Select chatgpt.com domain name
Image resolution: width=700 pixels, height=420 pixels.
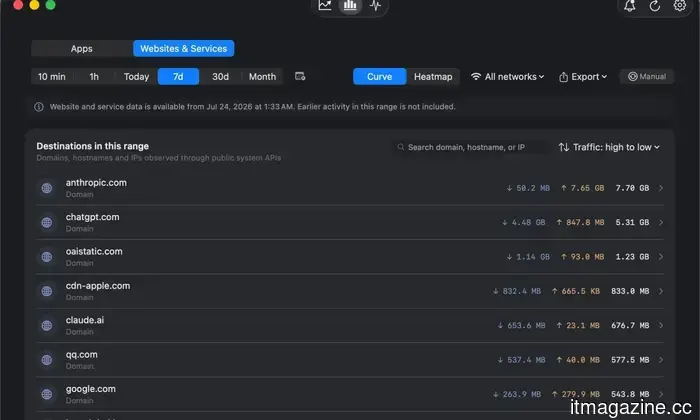92,217
